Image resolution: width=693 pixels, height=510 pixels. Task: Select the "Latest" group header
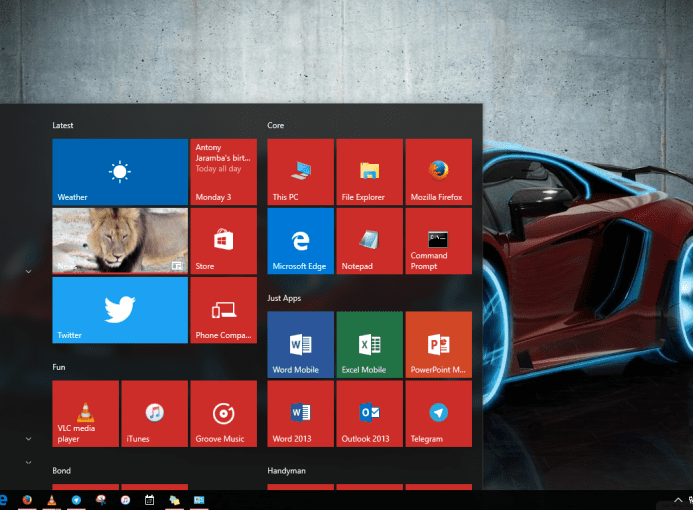(x=62, y=126)
